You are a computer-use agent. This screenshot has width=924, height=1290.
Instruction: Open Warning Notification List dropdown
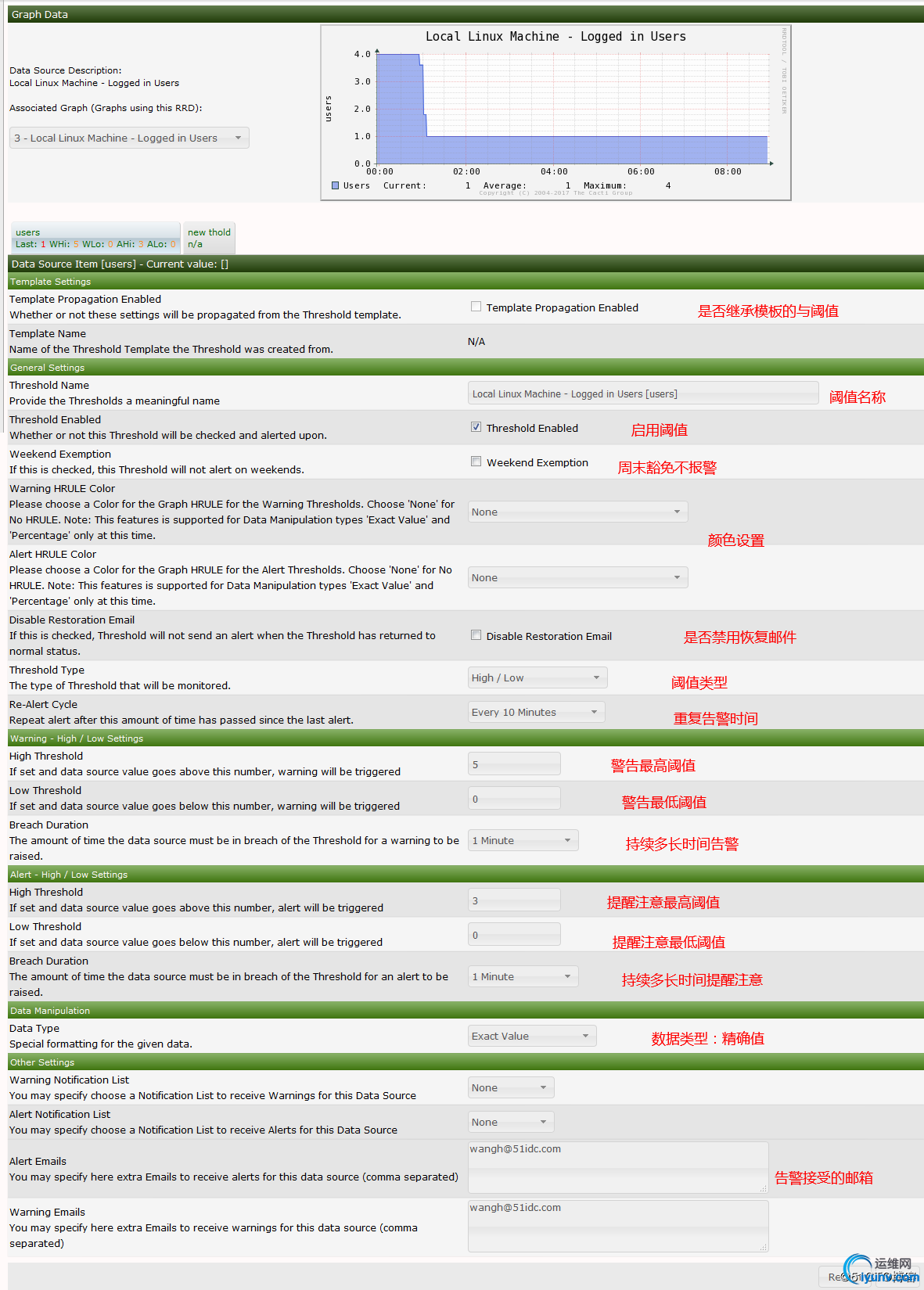(x=511, y=1087)
